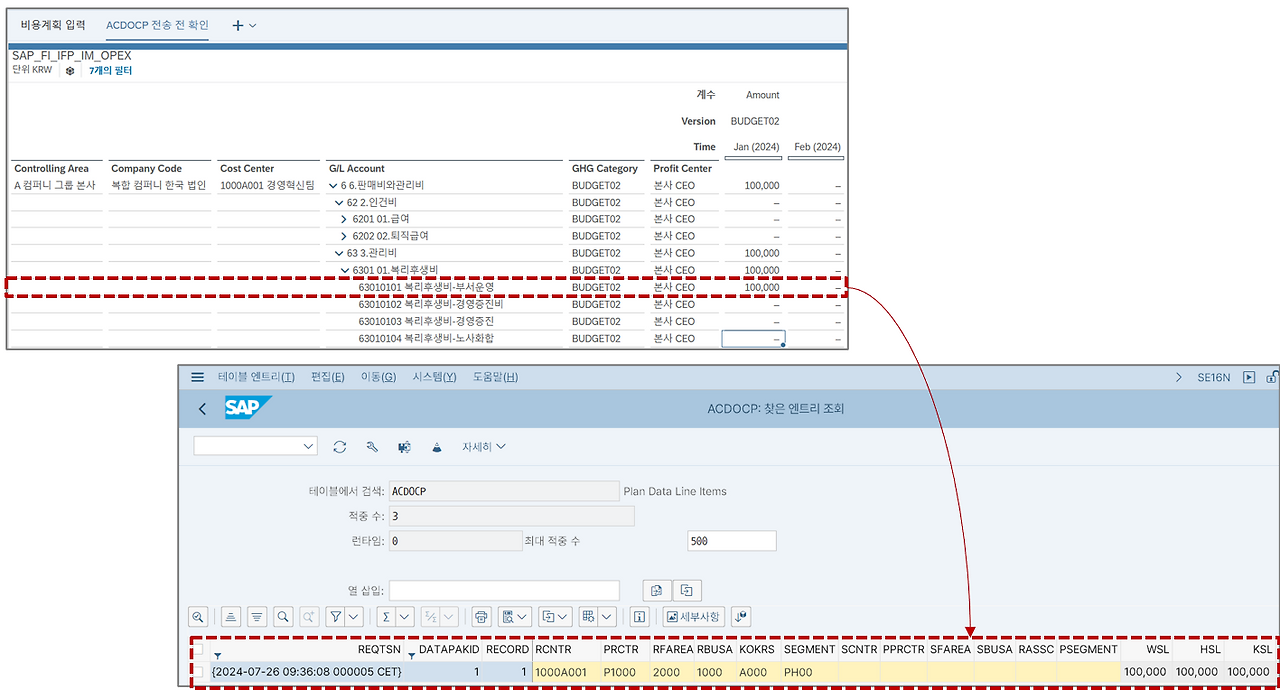This screenshot has width=1280, height=690.
Task: Open the 자세히 dropdown menu
Action: (x=481, y=447)
